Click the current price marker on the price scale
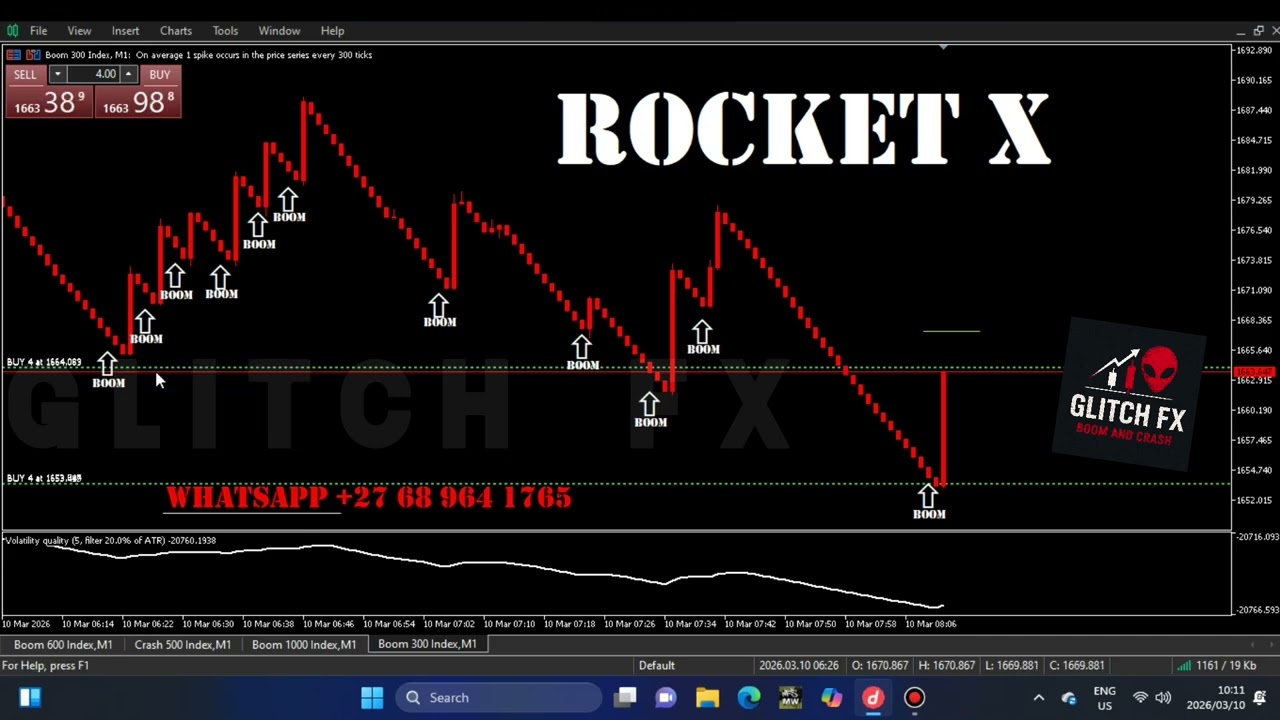 (x=1254, y=372)
